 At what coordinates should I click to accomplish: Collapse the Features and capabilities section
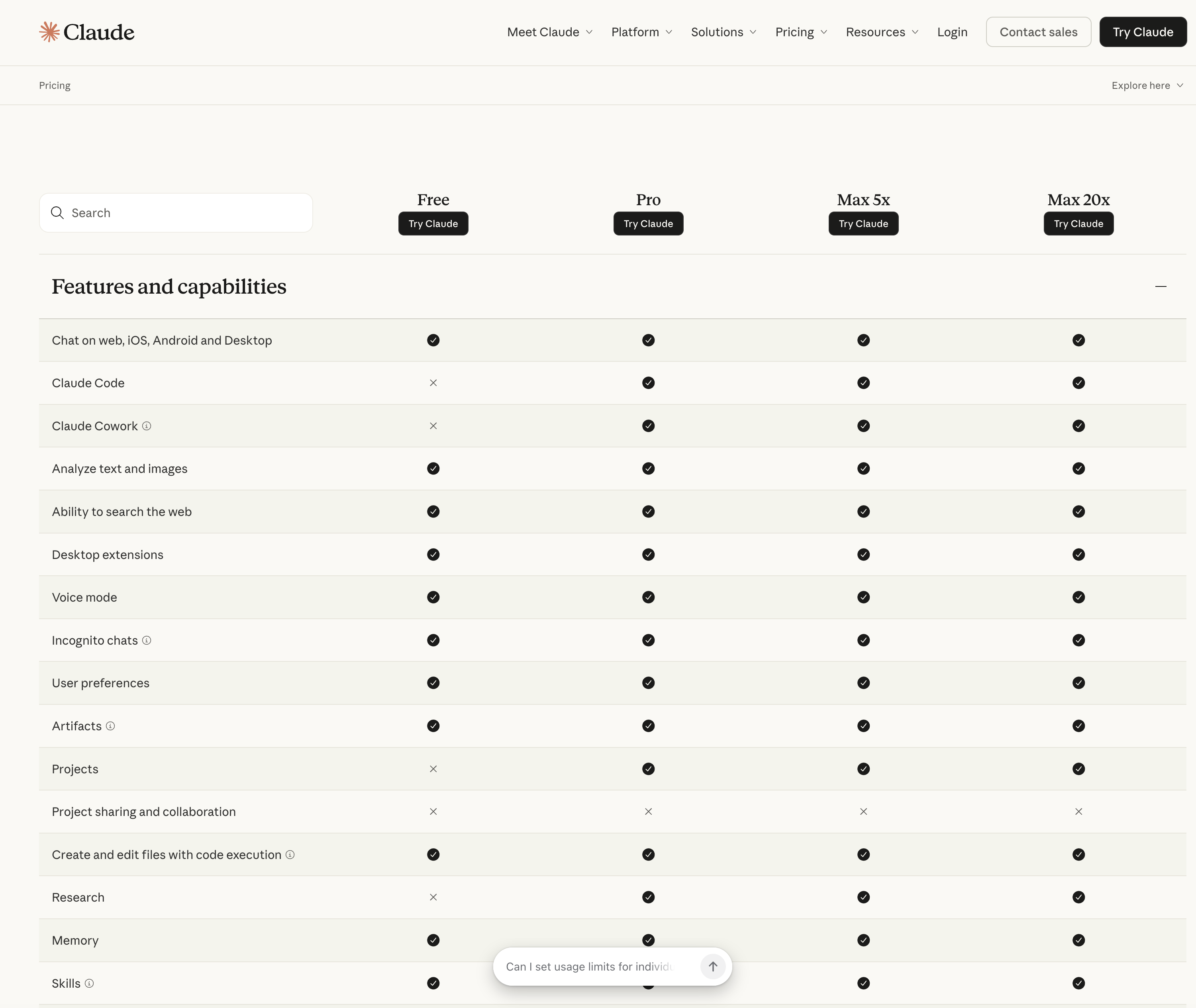coord(1160,286)
